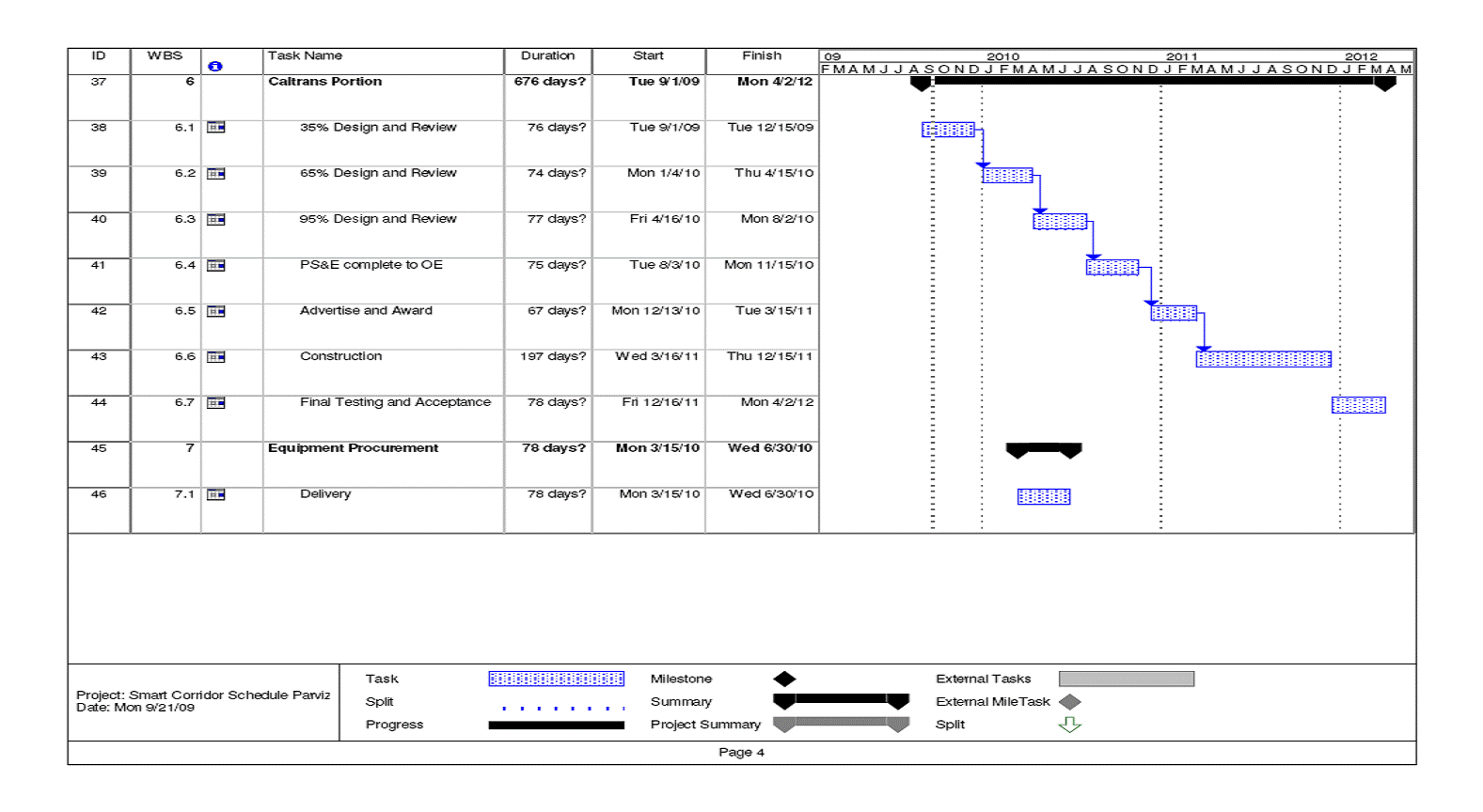Click the green Split arrow in legend
Image resolution: width=1483 pixels, height=812 pixels.
click(1069, 725)
